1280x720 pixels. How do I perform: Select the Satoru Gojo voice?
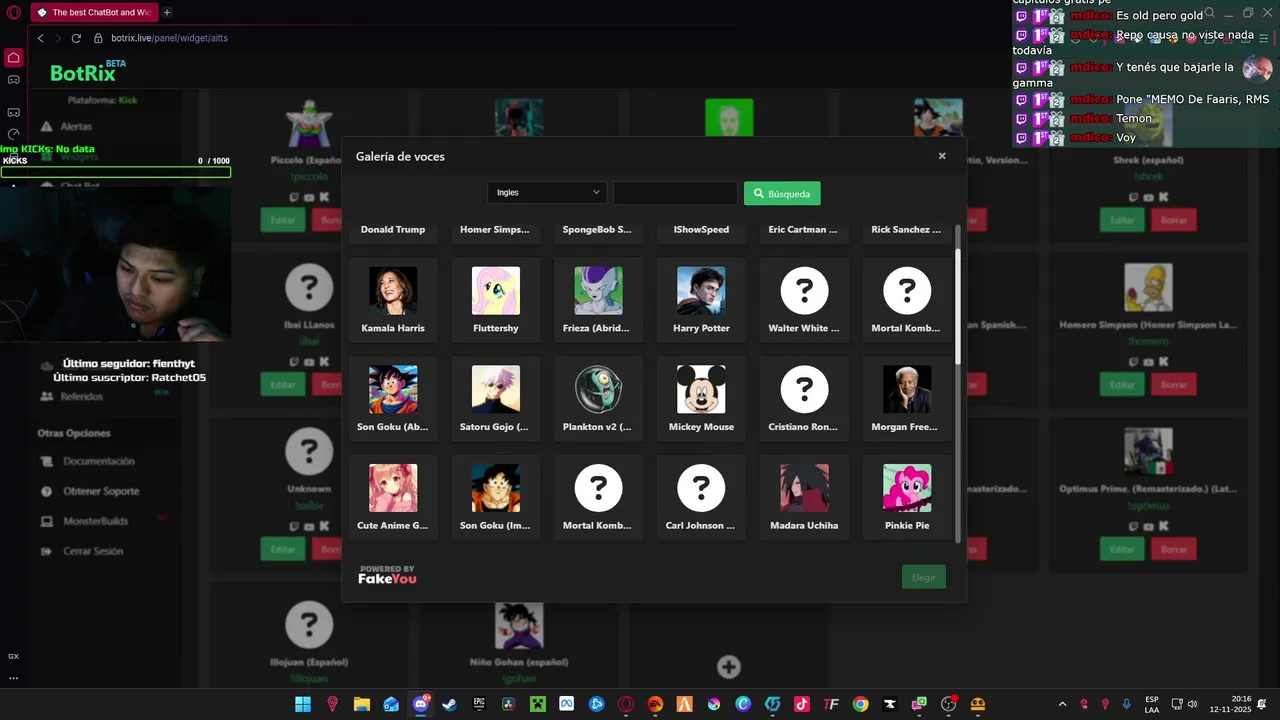click(x=496, y=399)
